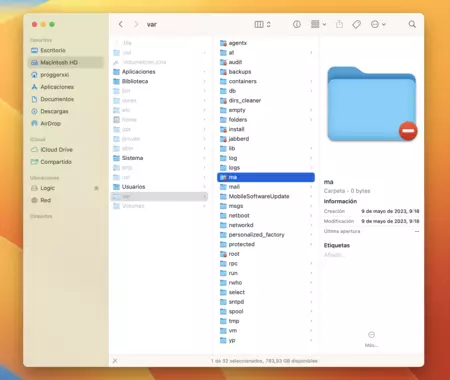Select the Biblioteca folder in the column list

[159, 81]
